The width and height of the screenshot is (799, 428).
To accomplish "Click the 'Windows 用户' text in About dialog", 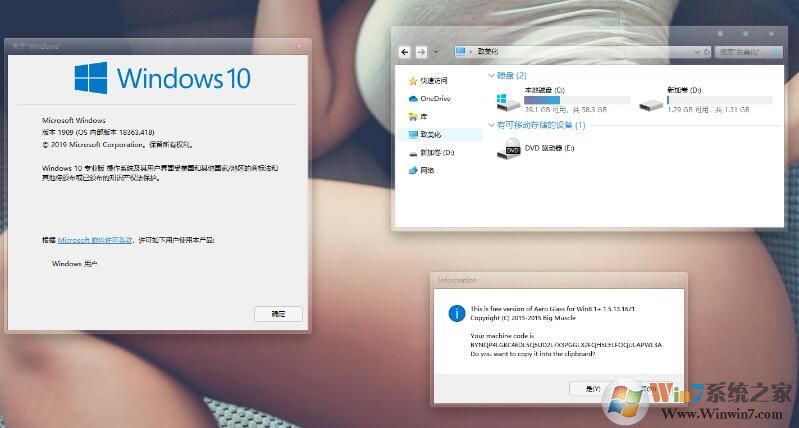I will (74, 264).
